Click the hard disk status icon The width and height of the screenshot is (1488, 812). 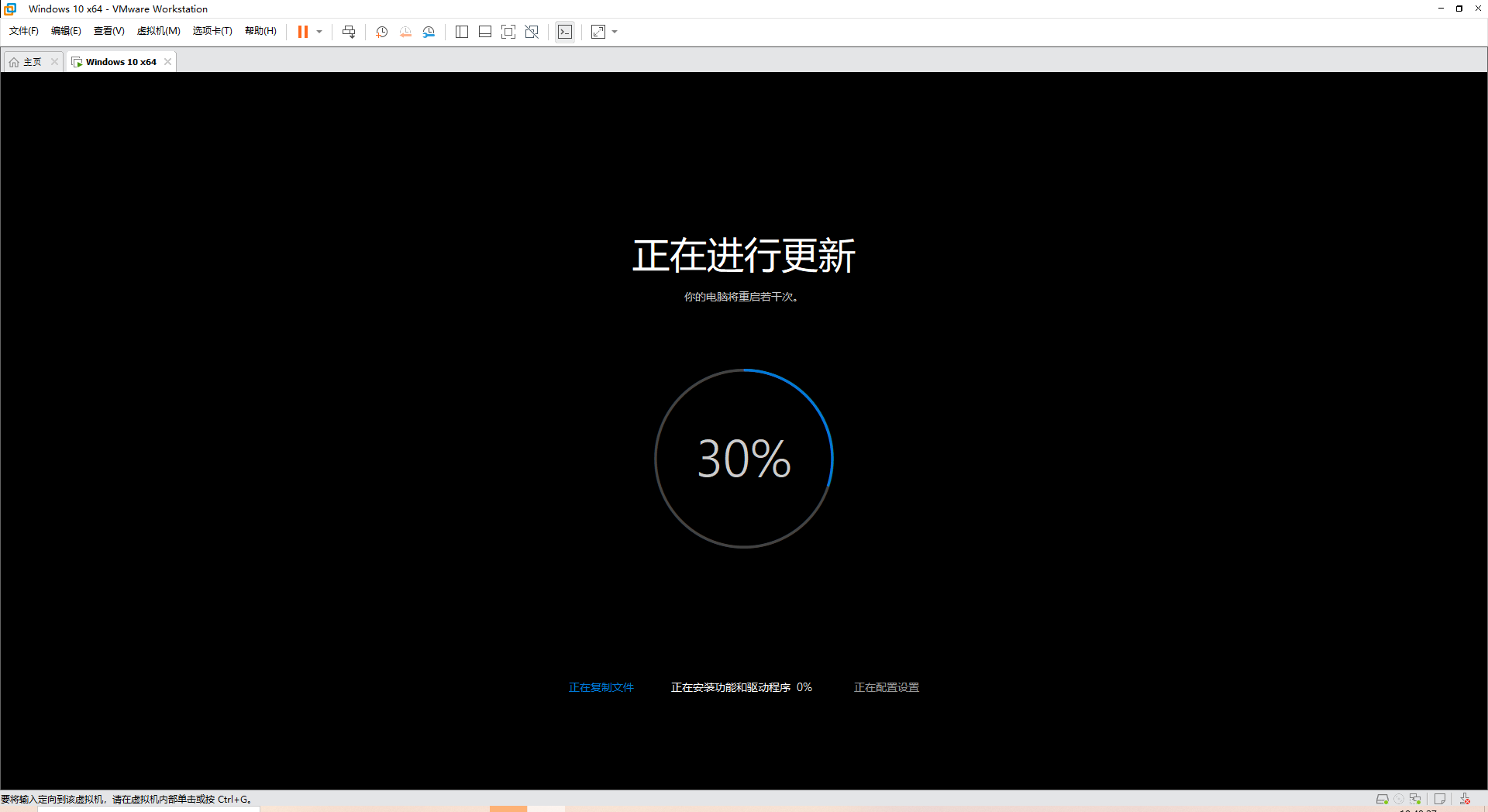[x=1382, y=799]
